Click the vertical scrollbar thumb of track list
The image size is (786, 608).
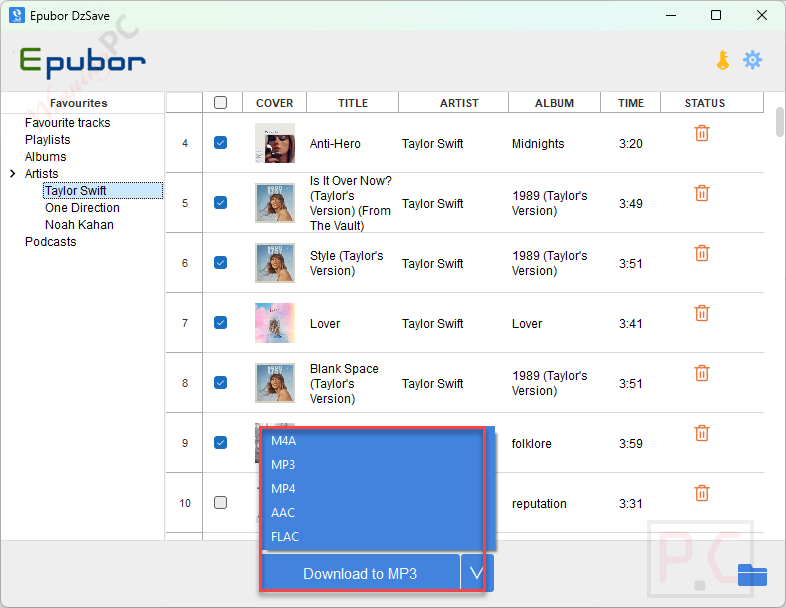779,122
